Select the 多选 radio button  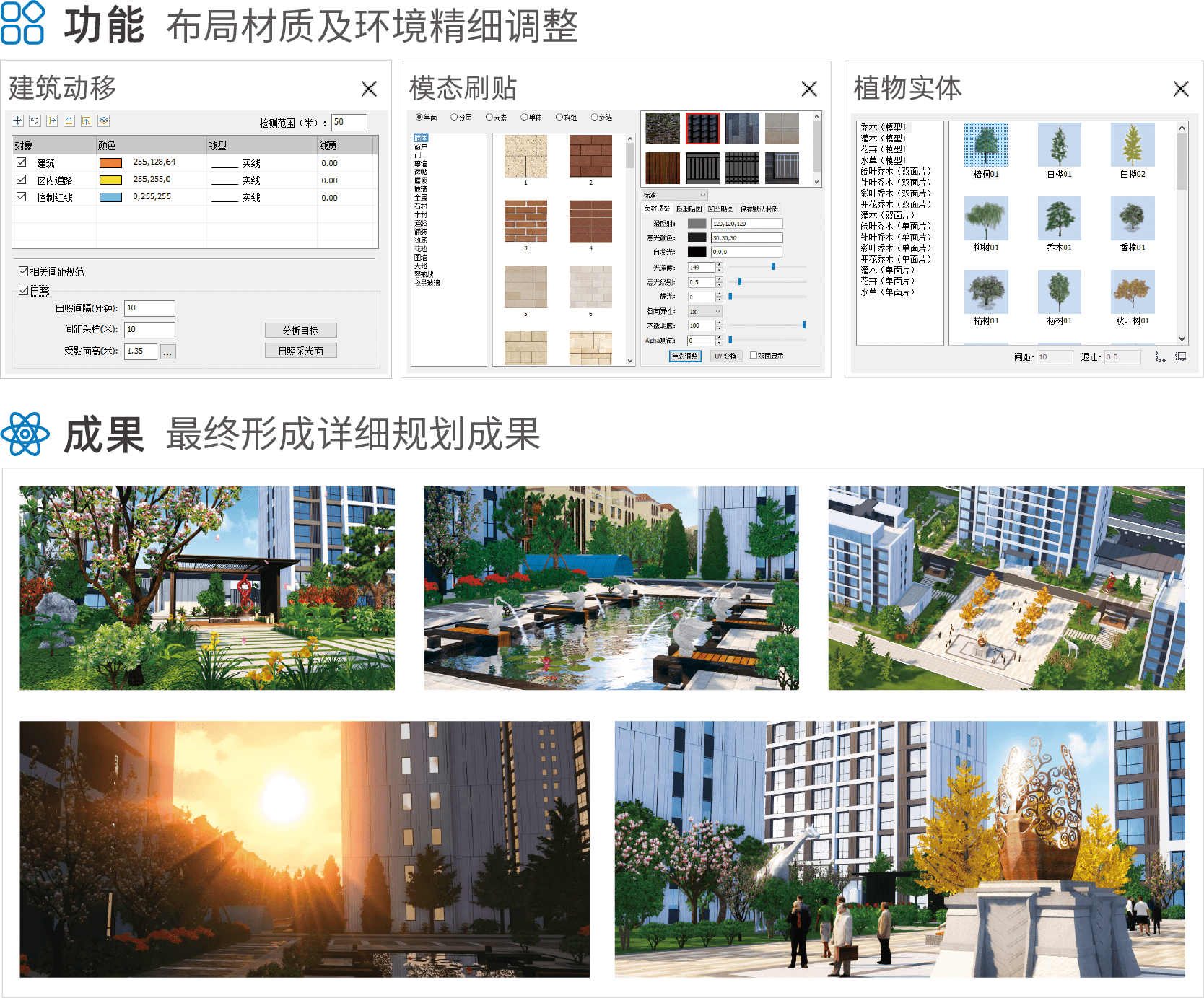594,117
